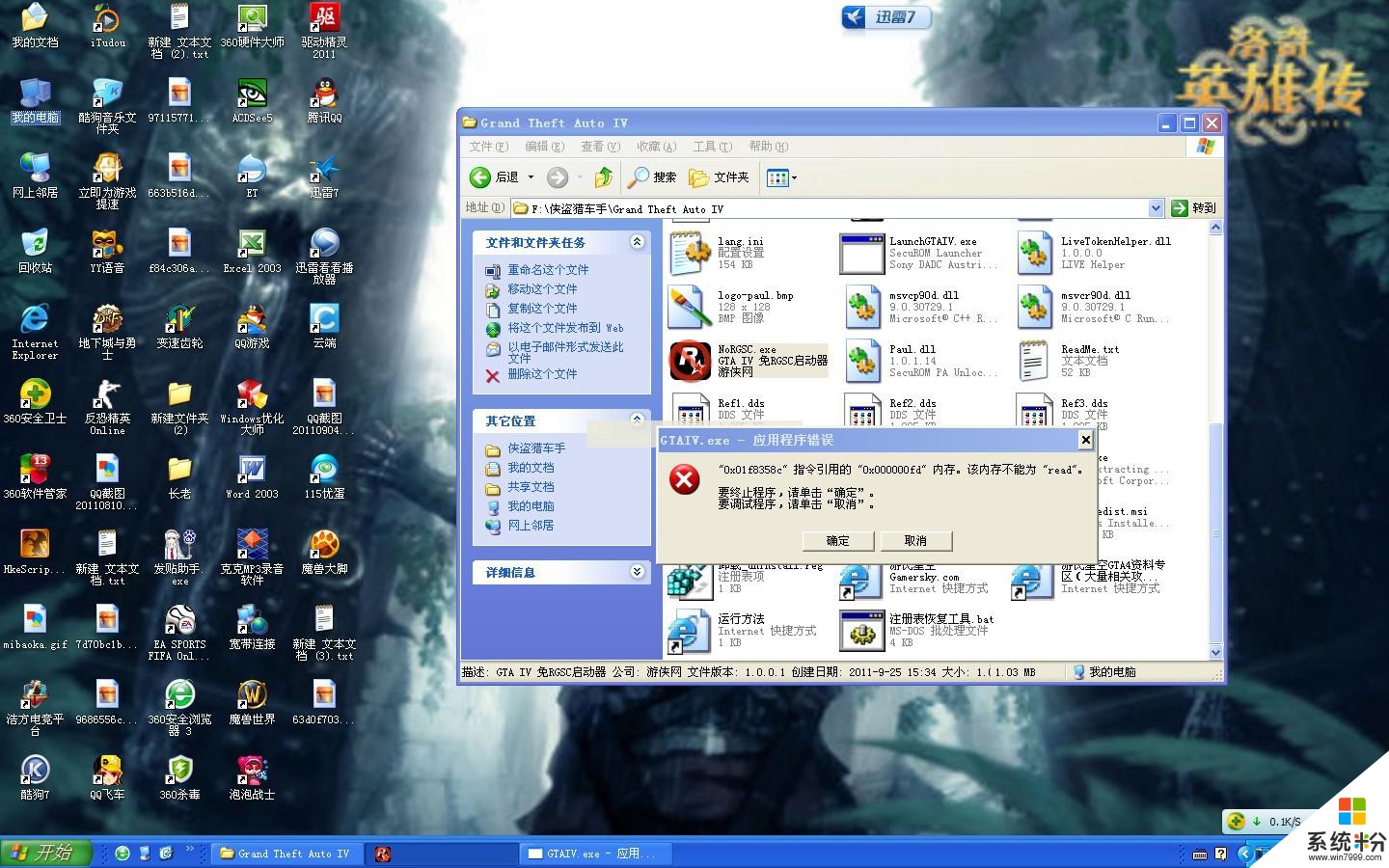Collapse the 其它位置 panel

[637, 420]
